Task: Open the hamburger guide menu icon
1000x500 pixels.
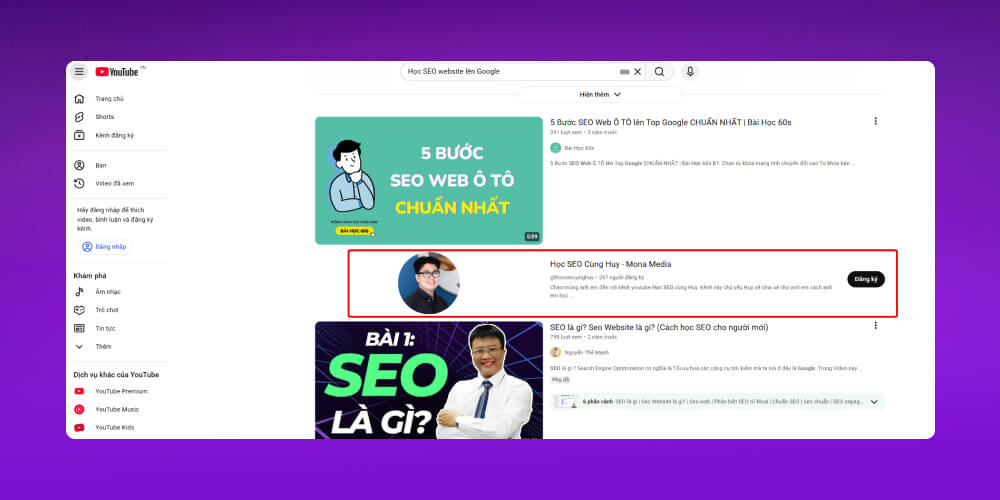Action: [x=80, y=72]
